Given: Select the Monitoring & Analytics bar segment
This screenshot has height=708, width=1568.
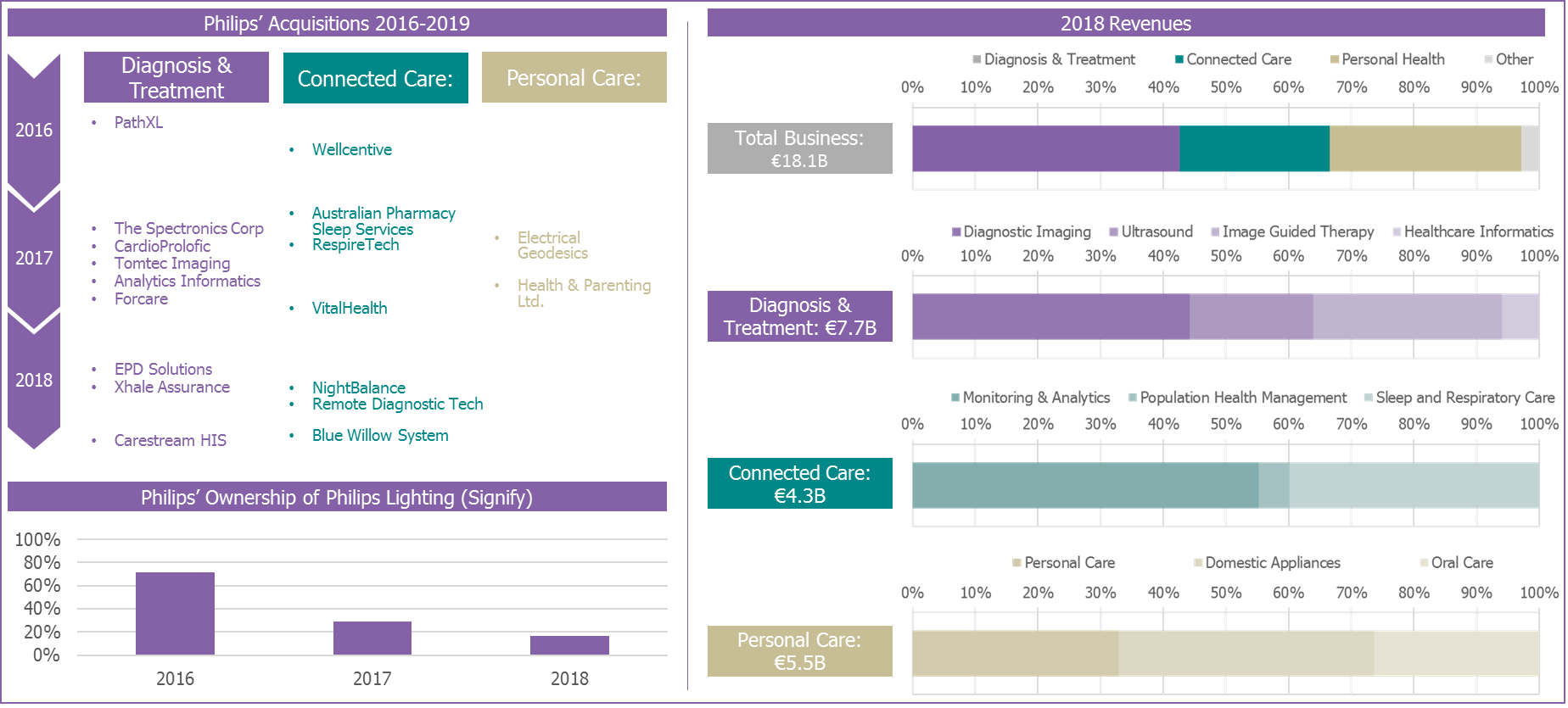Looking at the screenshot, I should (x=1086, y=485).
